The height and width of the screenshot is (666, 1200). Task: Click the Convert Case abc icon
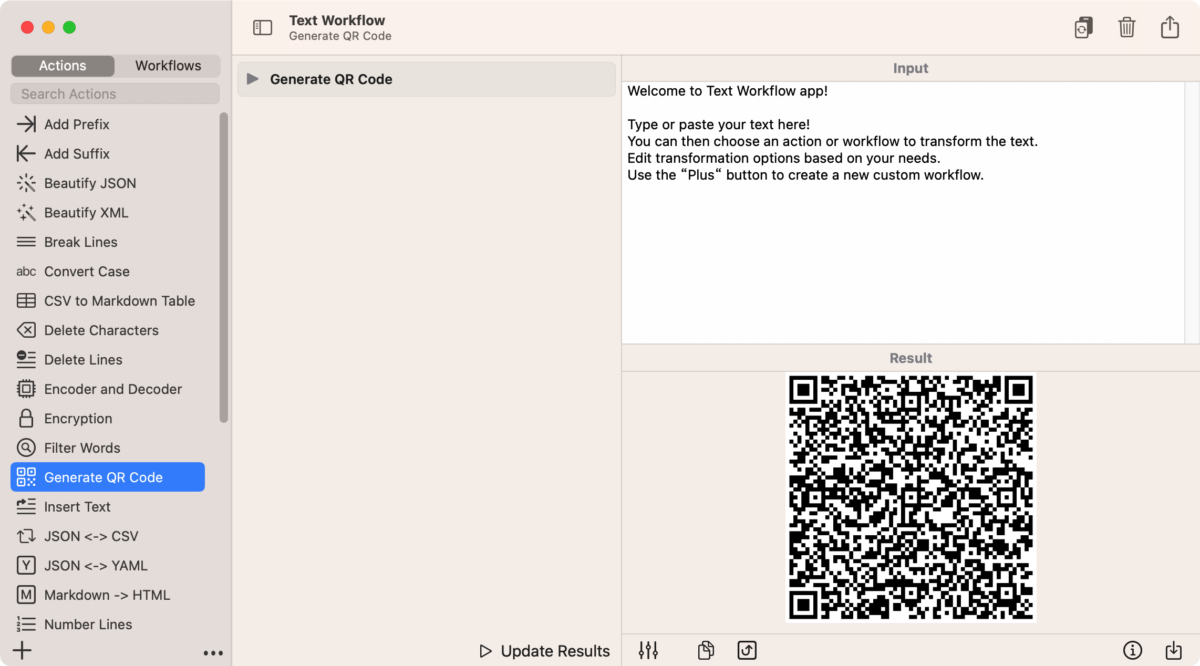click(x=26, y=272)
